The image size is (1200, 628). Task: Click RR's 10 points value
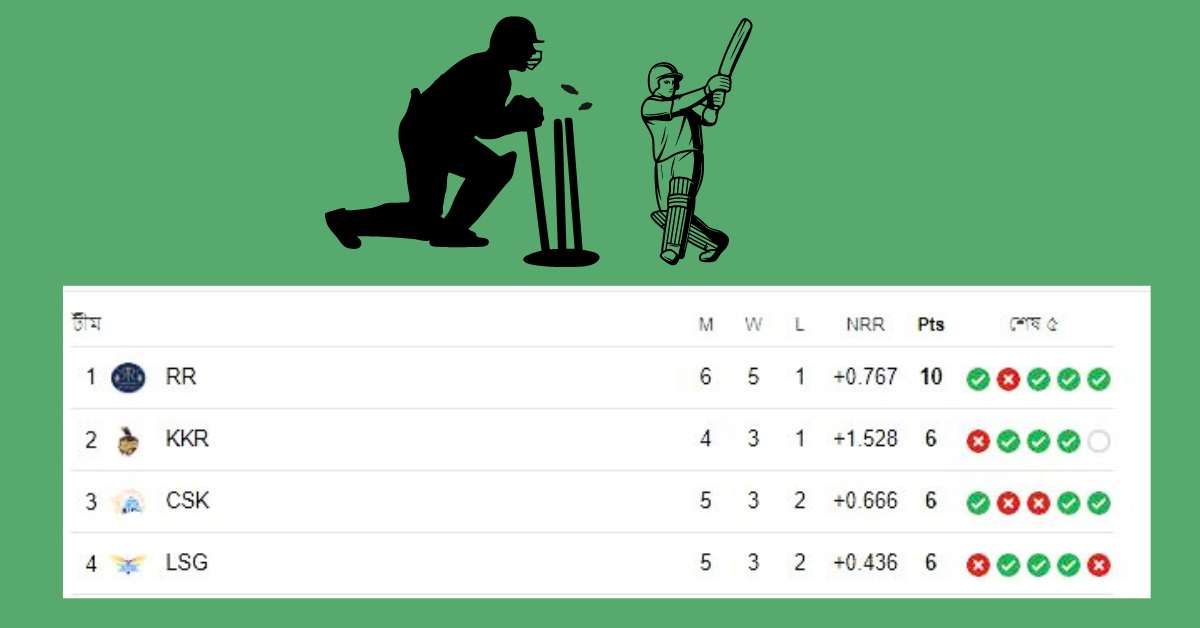tap(929, 377)
